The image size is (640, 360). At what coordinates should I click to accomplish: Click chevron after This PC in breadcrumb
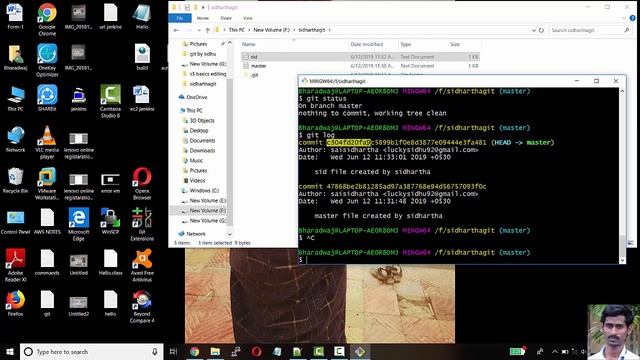(x=249, y=30)
